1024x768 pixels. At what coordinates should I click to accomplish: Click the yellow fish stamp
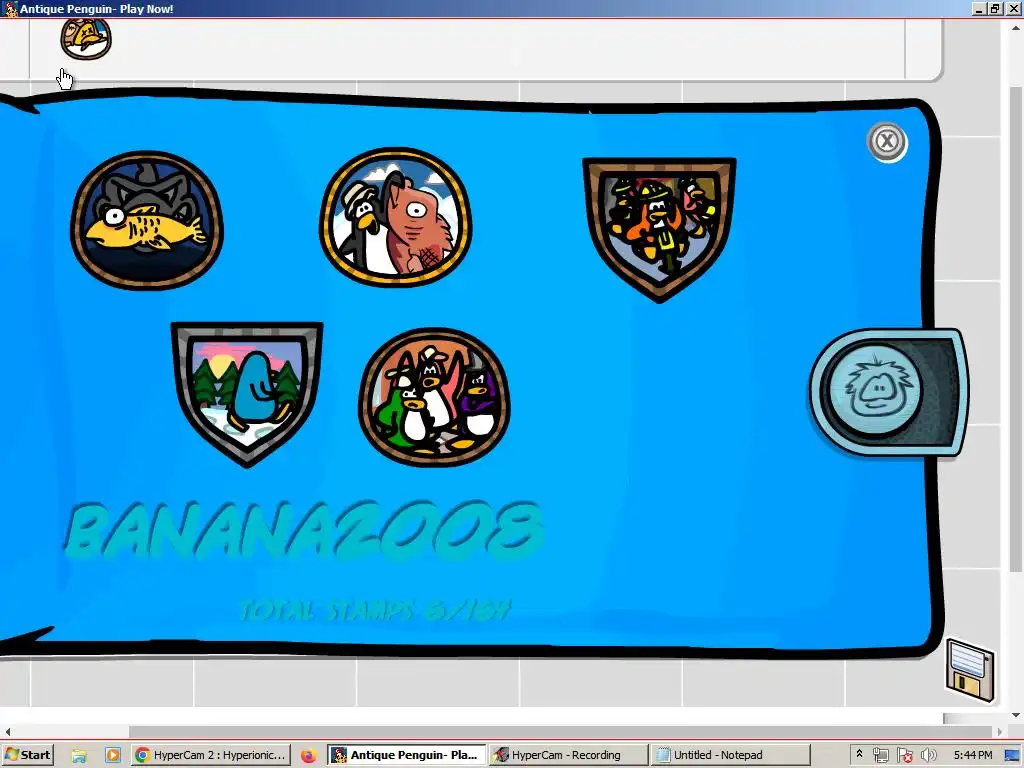147,220
